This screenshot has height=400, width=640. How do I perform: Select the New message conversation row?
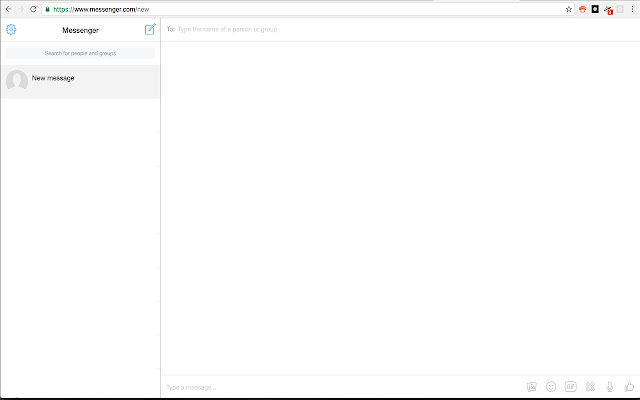80,81
